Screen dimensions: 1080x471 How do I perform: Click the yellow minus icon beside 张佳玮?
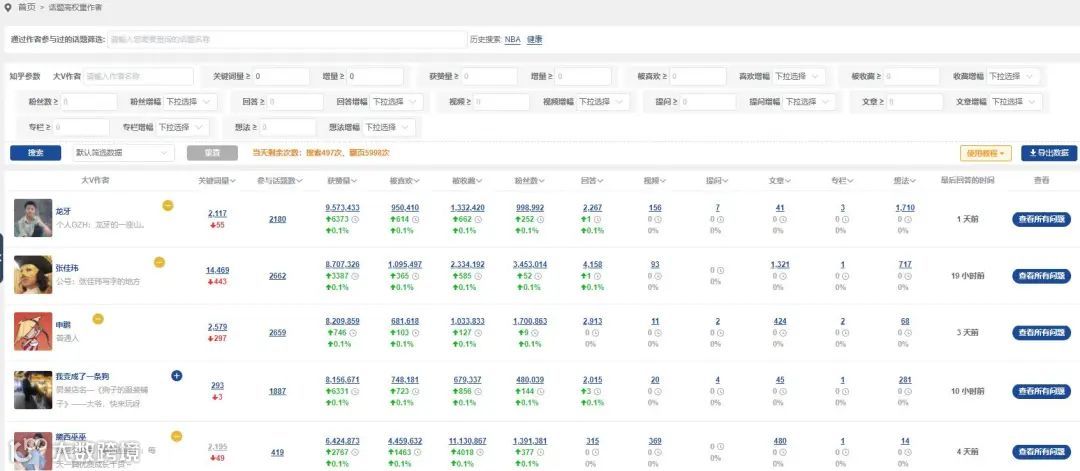click(159, 262)
